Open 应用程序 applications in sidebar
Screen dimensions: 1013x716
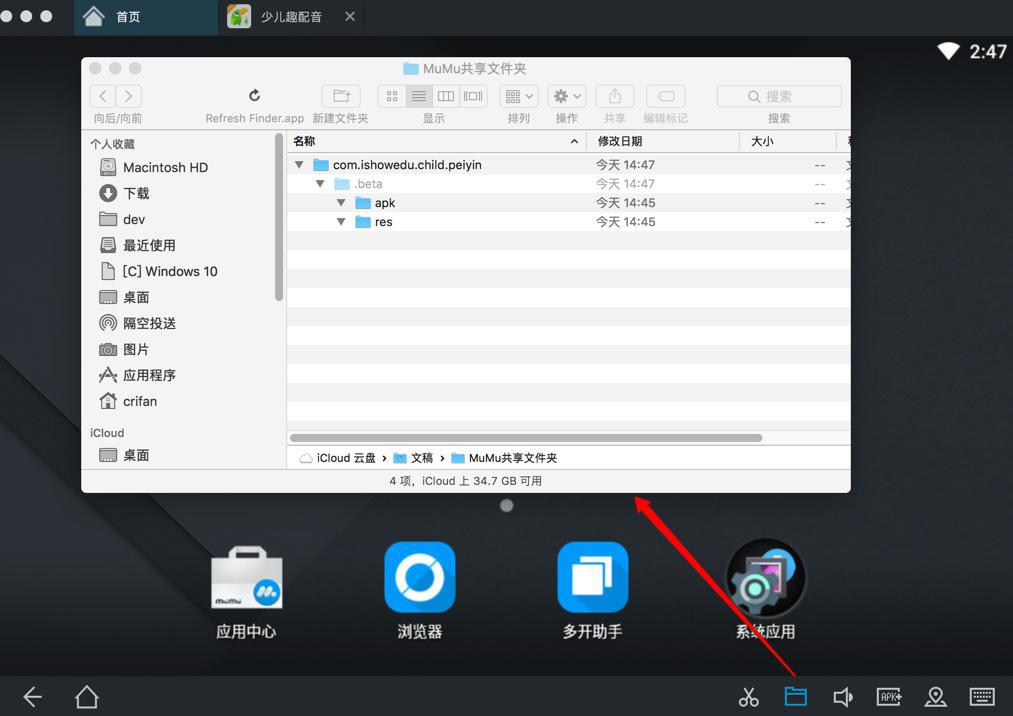point(149,375)
